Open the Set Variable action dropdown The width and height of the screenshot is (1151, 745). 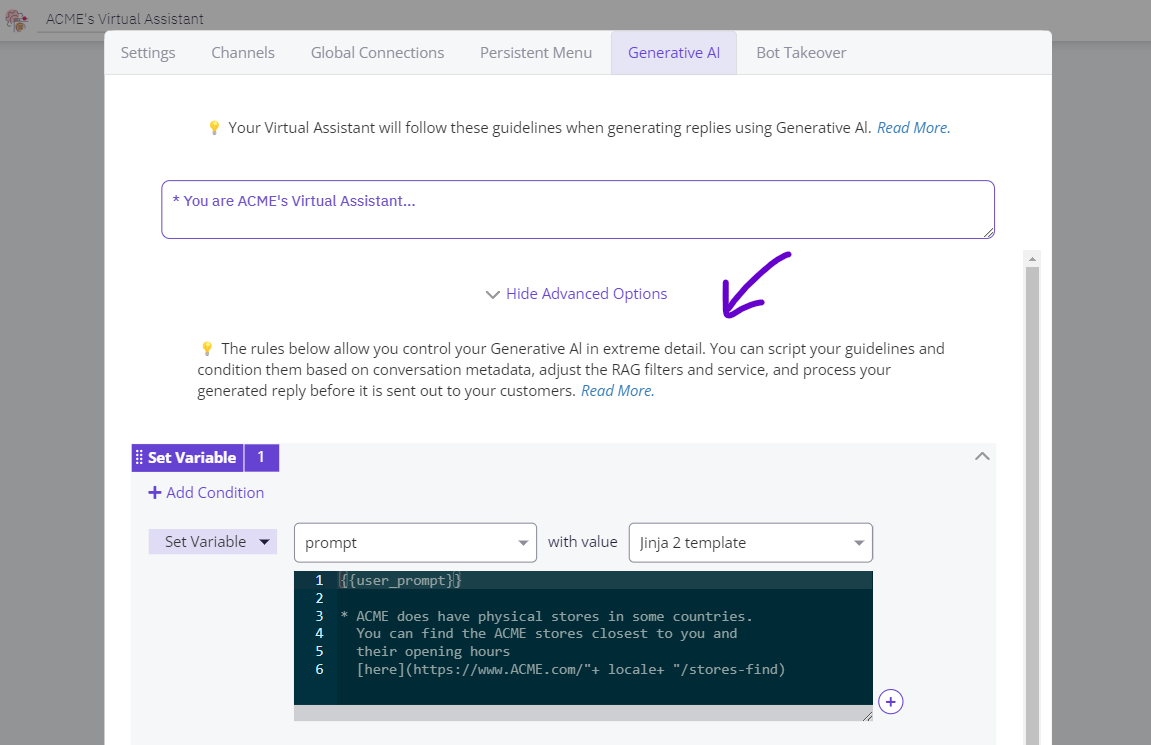tap(212, 542)
